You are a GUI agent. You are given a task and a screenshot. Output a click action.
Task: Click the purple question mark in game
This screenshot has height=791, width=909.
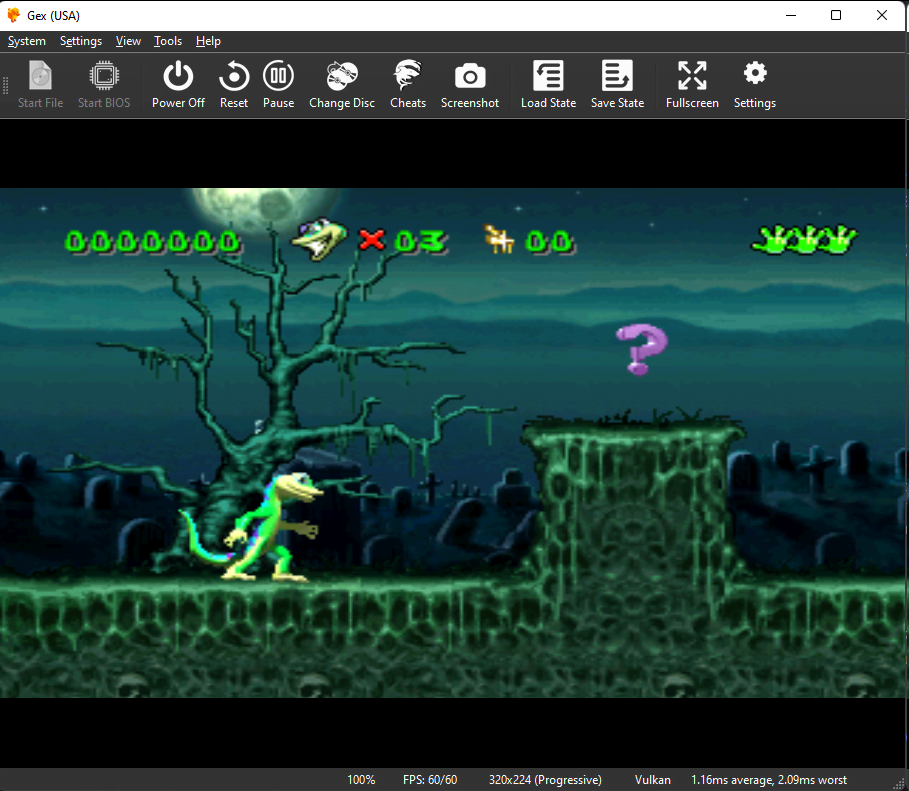tap(642, 349)
